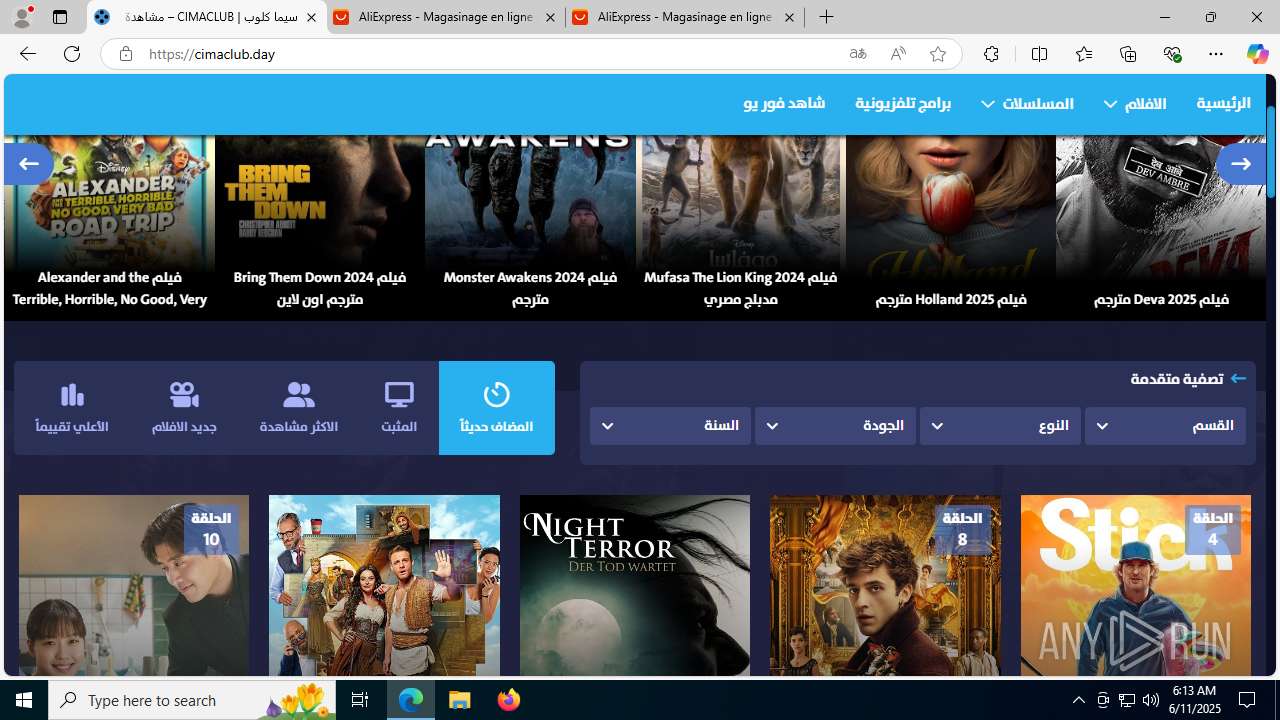The width and height of the screenshot is (1280, 720).
Task: Open Task View in taskbar
Action: pos(360,700)
